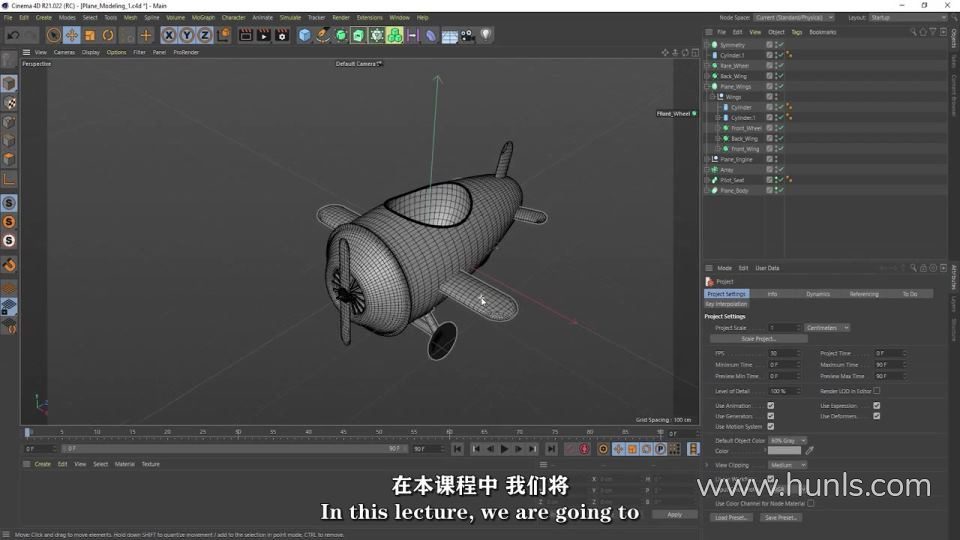This screenshot has width=960, height=540.
Task: Open the subdivision surface generators
Action: point(341,36)
